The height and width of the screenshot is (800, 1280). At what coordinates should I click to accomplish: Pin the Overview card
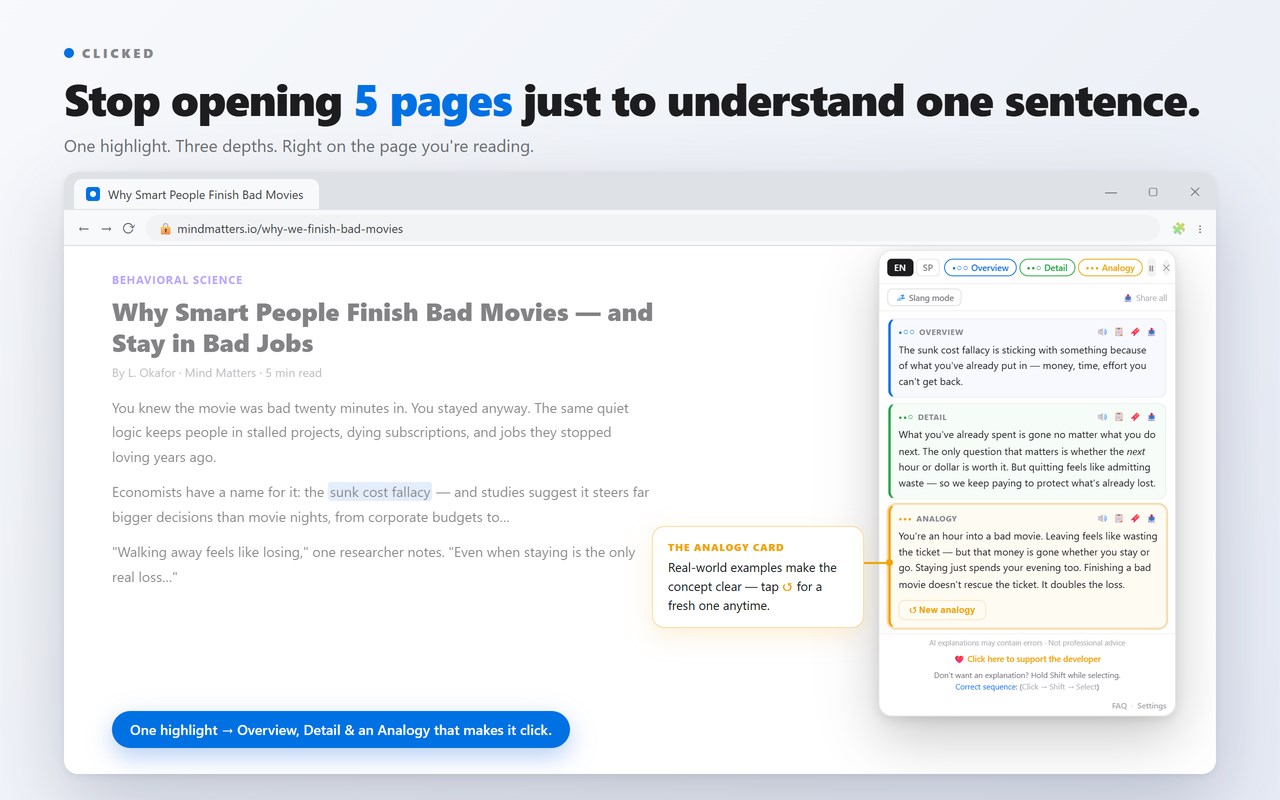coord(1135,332)
